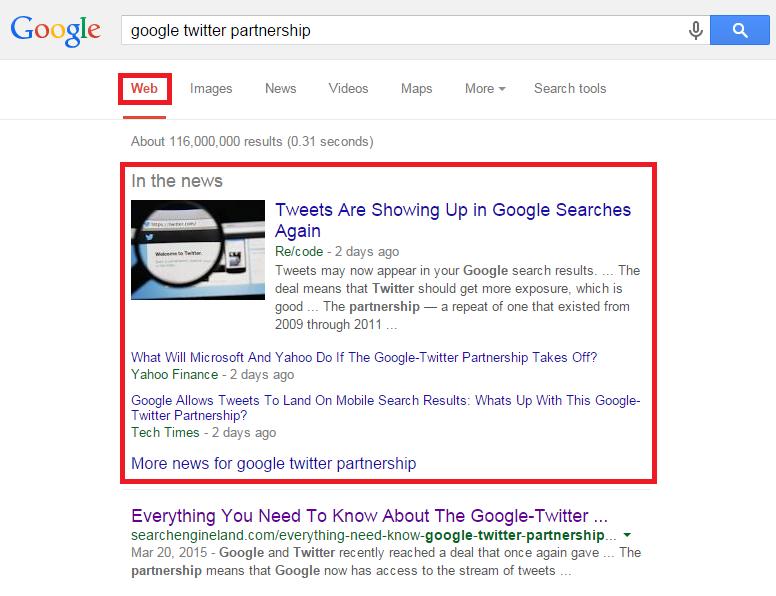Switch to the Images tab

pyautogui.click(x=211, y=89)
